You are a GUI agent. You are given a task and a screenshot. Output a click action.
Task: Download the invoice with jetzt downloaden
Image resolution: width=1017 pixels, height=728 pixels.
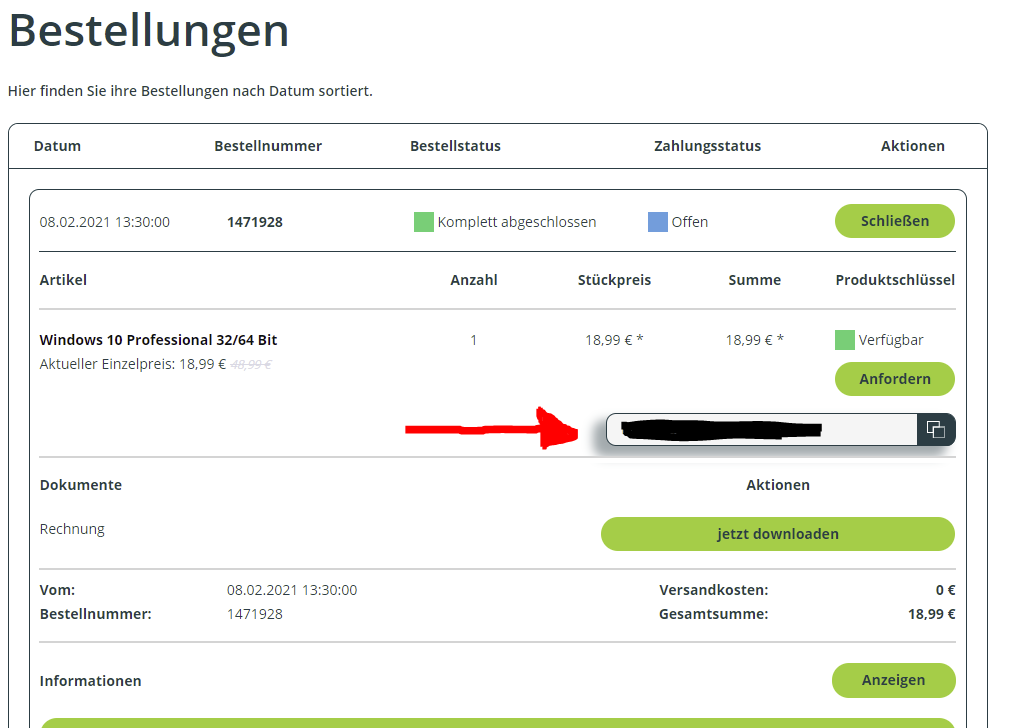pyautogui.click(x=778, y=534)
